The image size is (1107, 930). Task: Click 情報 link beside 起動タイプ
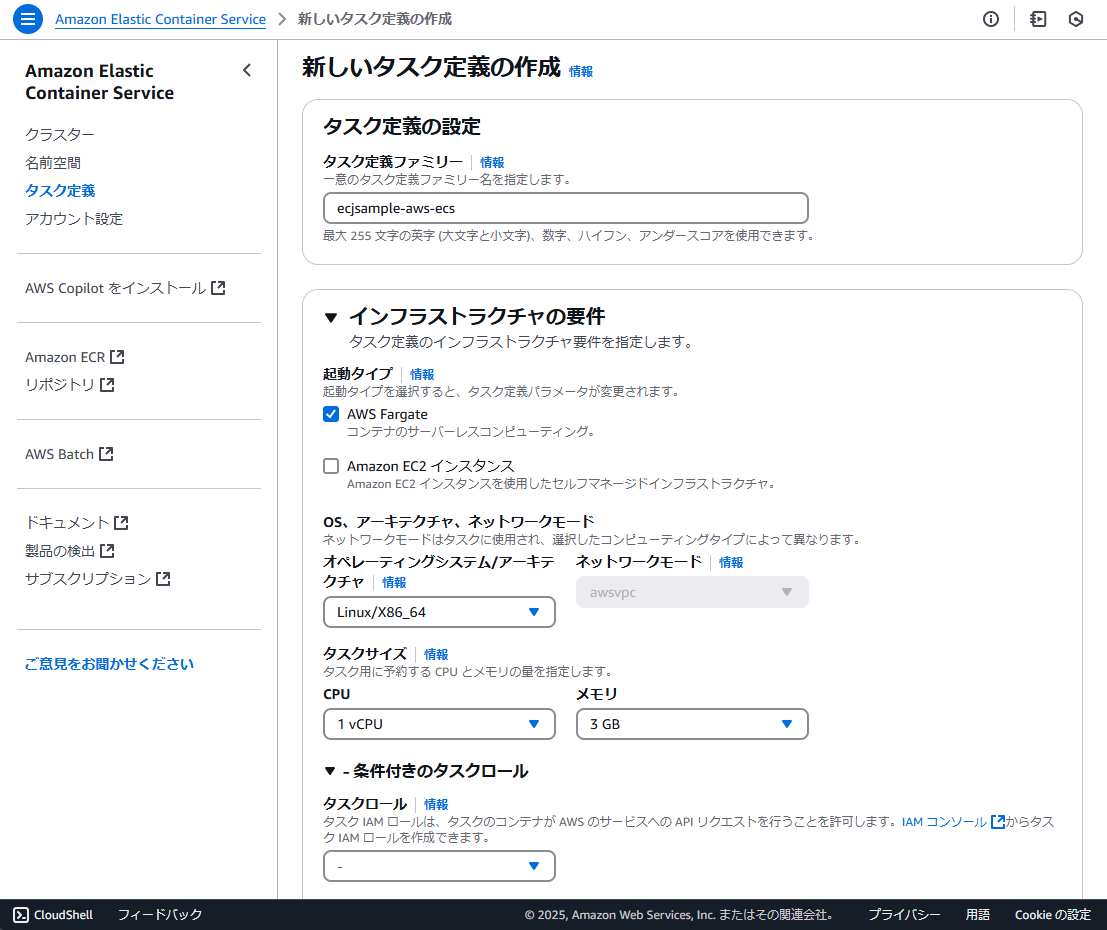(x=422, y=374)
